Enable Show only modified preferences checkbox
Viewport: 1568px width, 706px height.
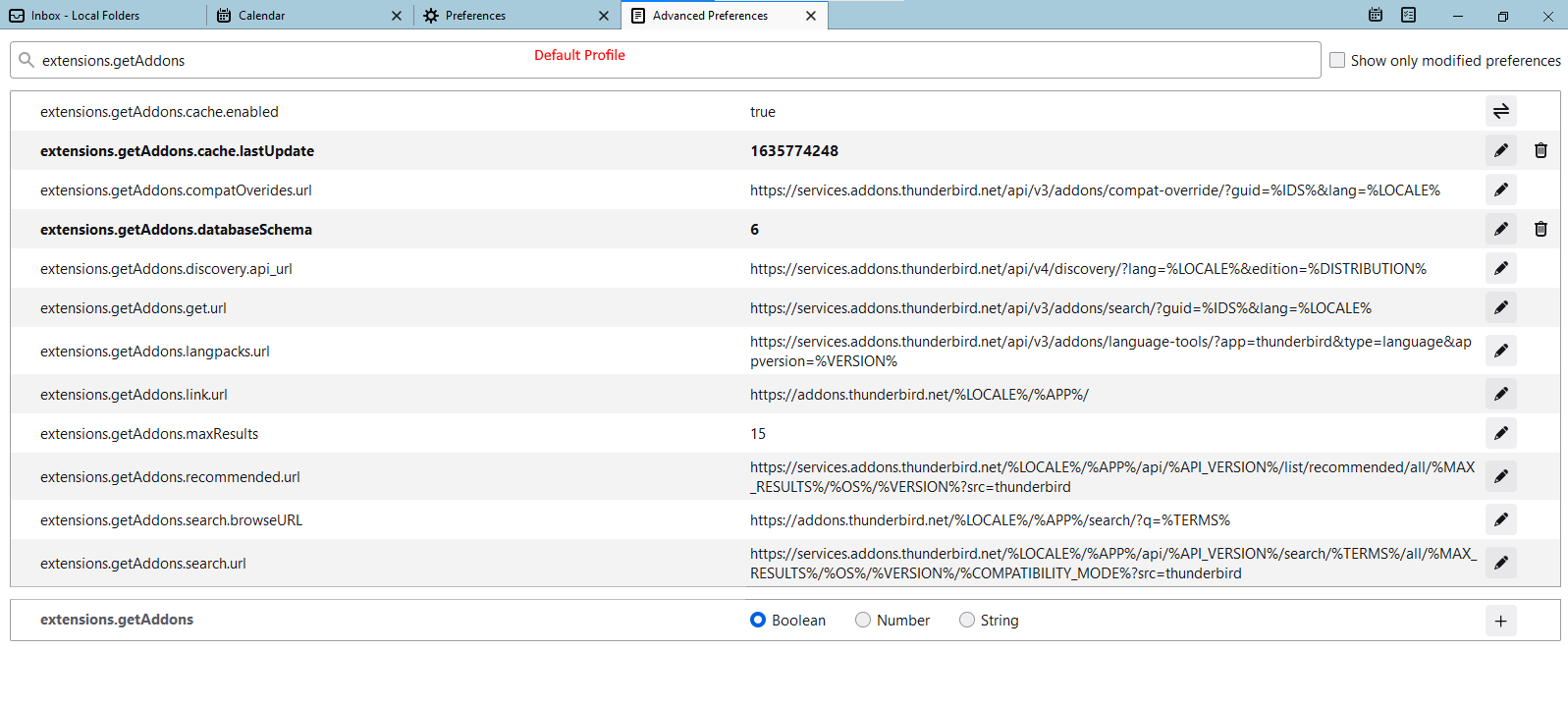point(1337,60)
